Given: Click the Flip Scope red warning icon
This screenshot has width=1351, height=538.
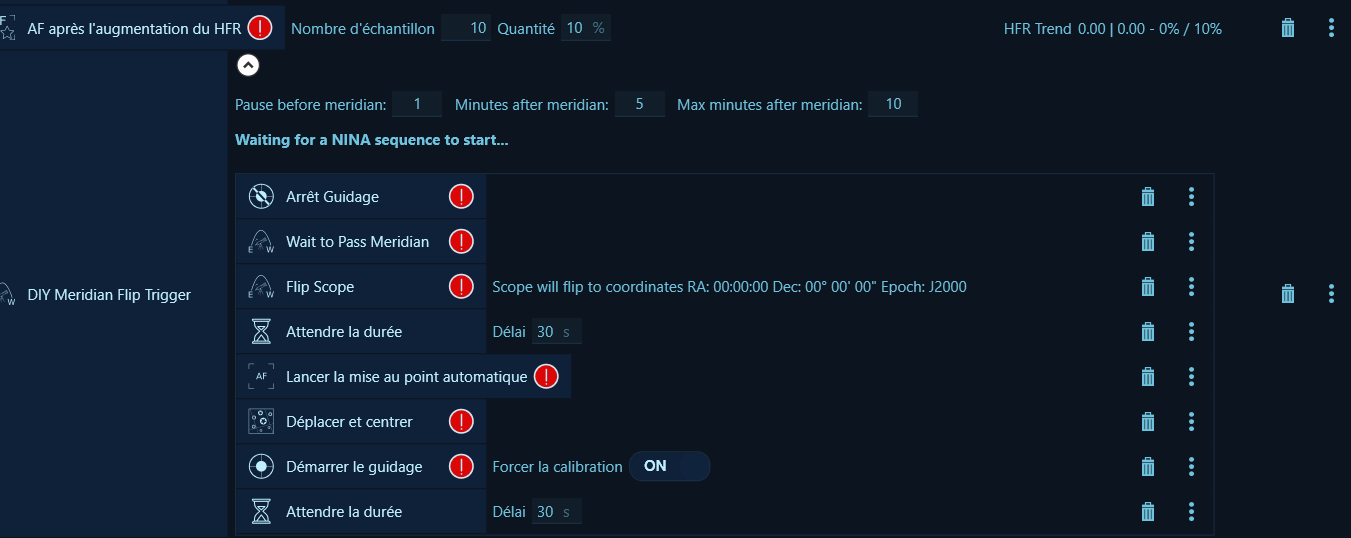Looking at the screenshot, I should click(x=461, y=287).
